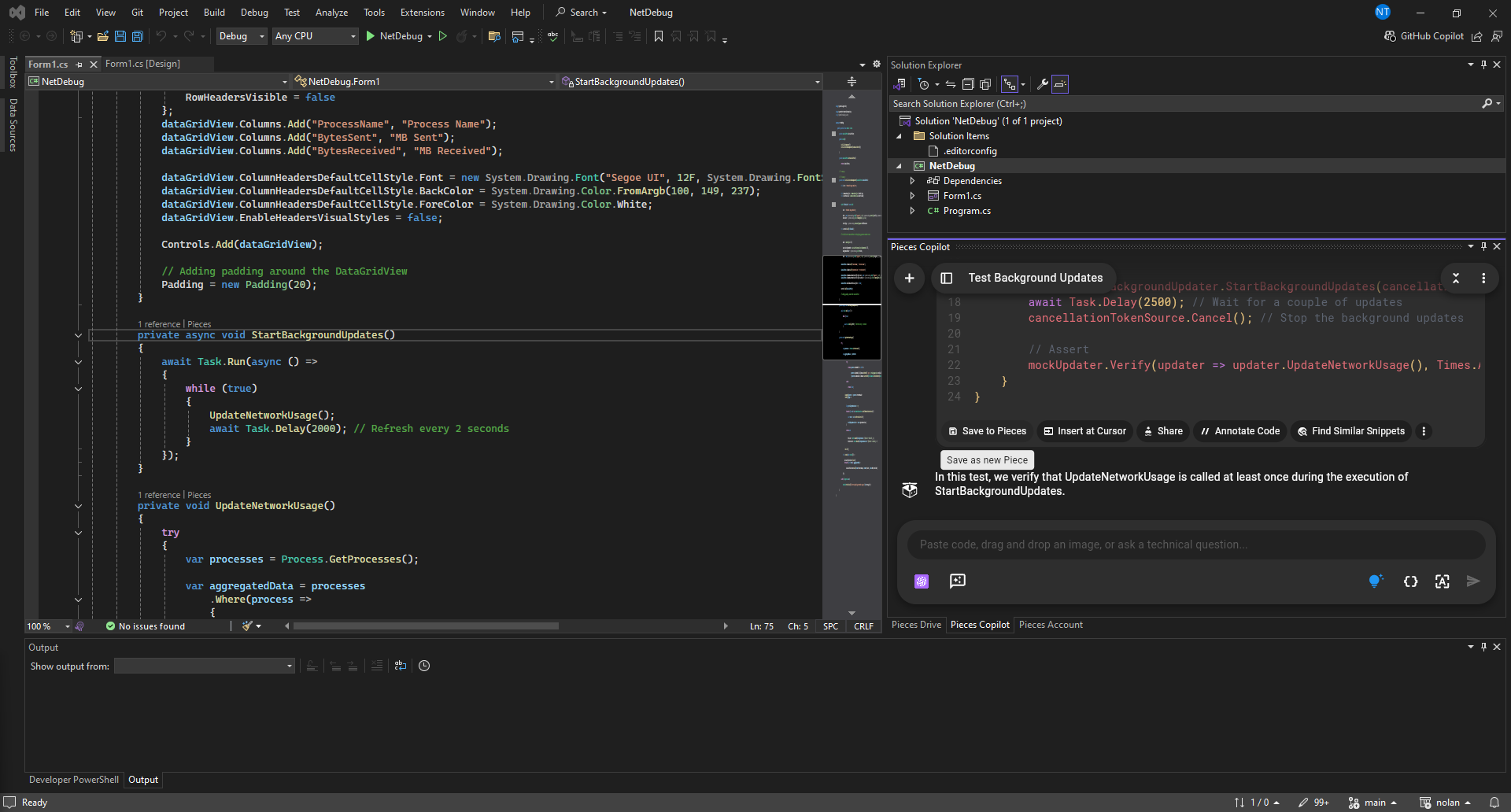Start a new Pieces Copilot chat with plus
Image resolution: width=1511 pixels, height=812 pixels.
(x=909, y=278)
